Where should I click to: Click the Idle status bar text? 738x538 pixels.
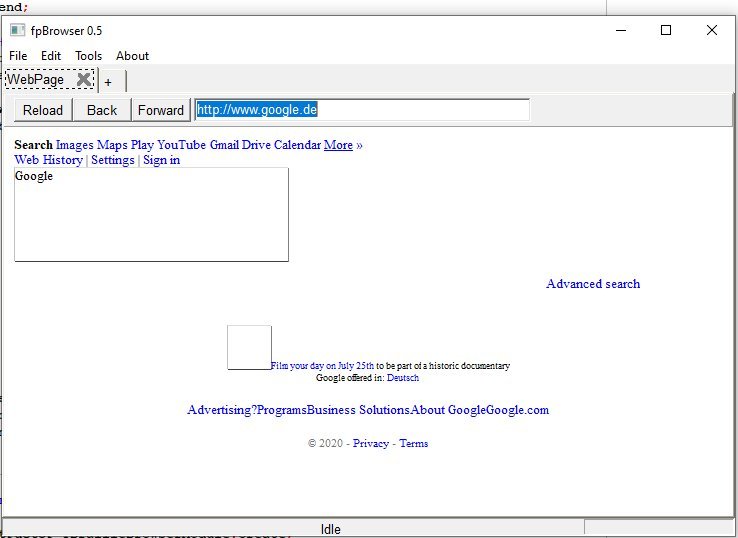[x=330, y=529]
